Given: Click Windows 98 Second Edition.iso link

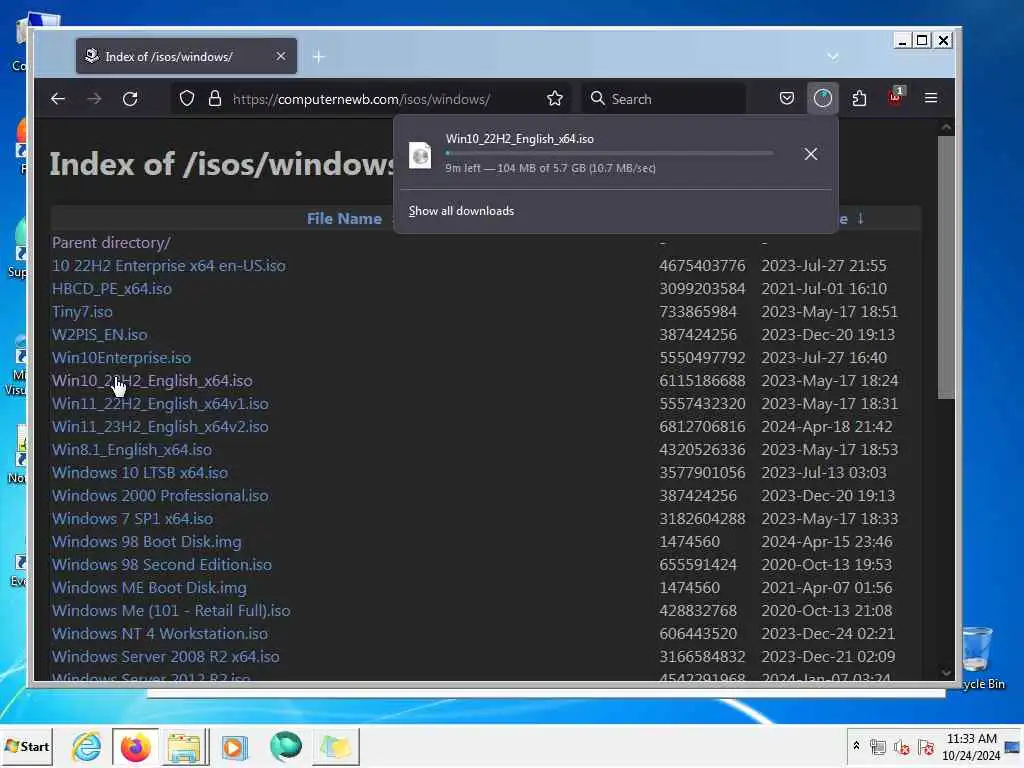Looking at the screenshot, I should pos(162,565).
